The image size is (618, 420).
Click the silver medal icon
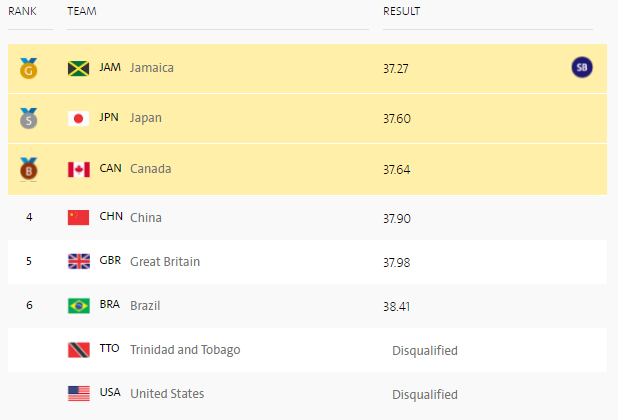point(29,118)
